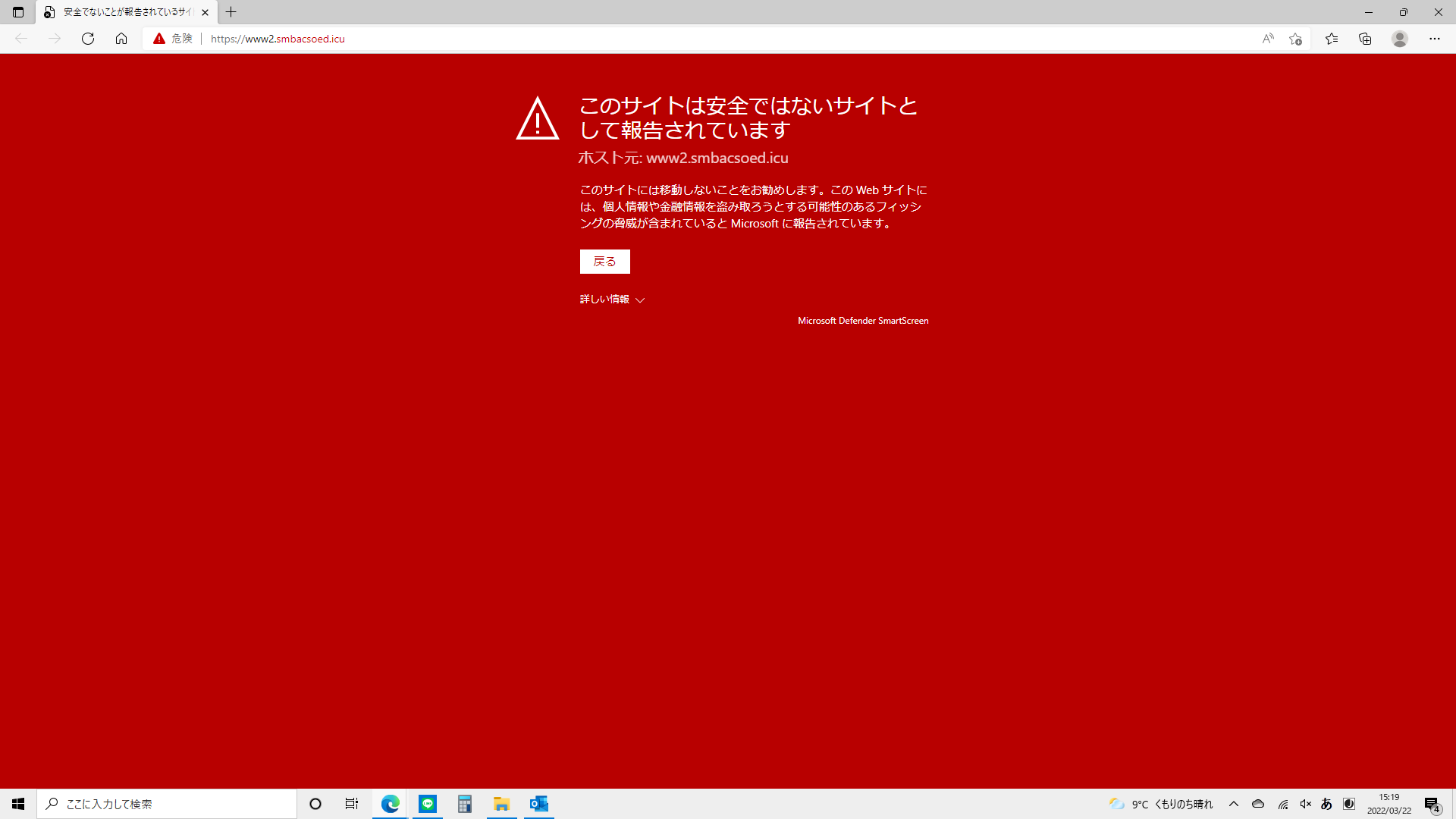Open the Collections panel

point(1365,39)
